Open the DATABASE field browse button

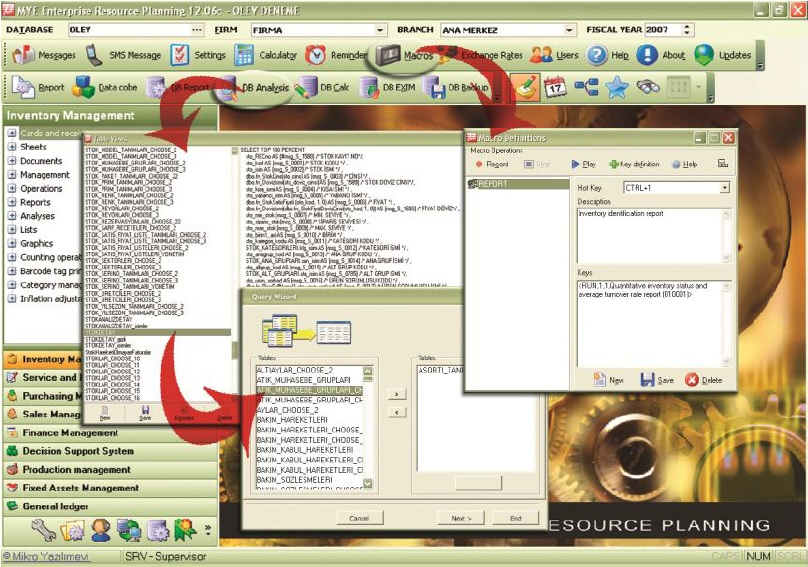(197, 30)
